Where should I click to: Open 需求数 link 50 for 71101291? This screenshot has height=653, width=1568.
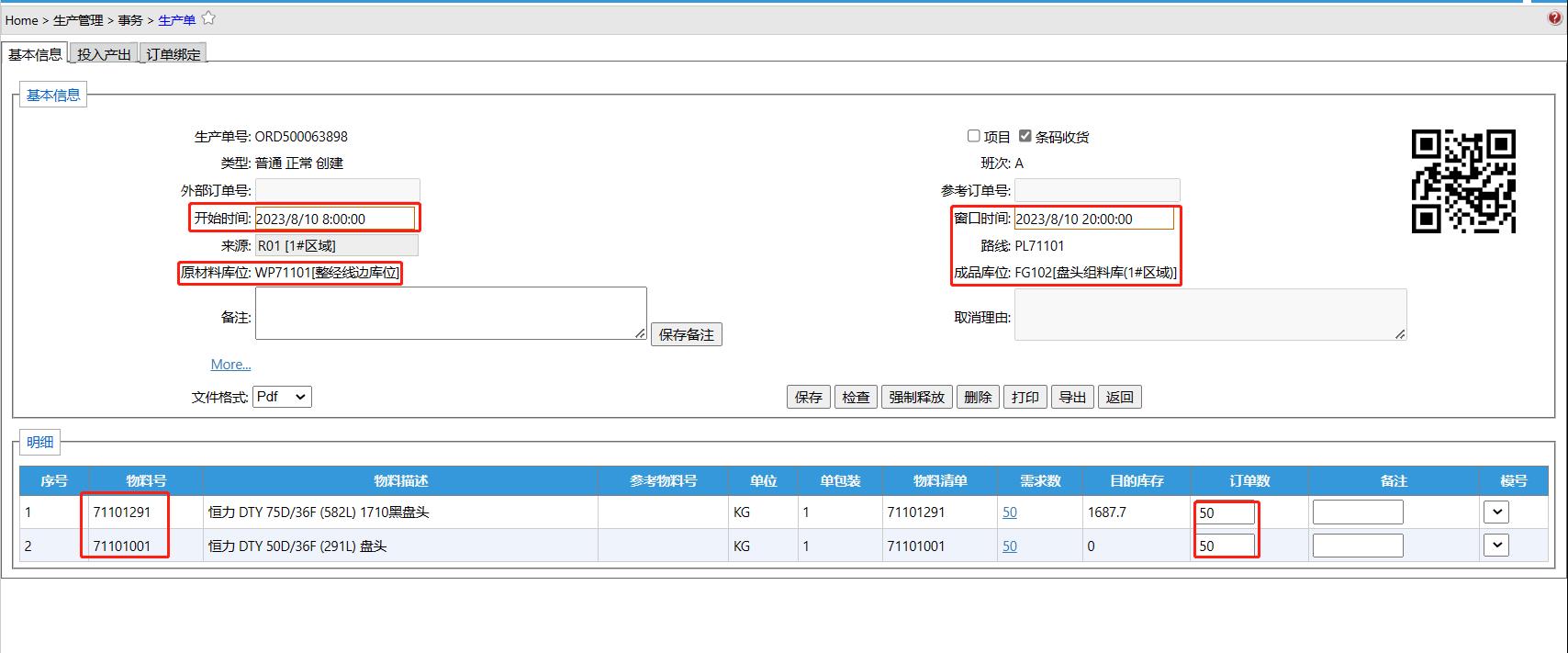coord(1010,512)
